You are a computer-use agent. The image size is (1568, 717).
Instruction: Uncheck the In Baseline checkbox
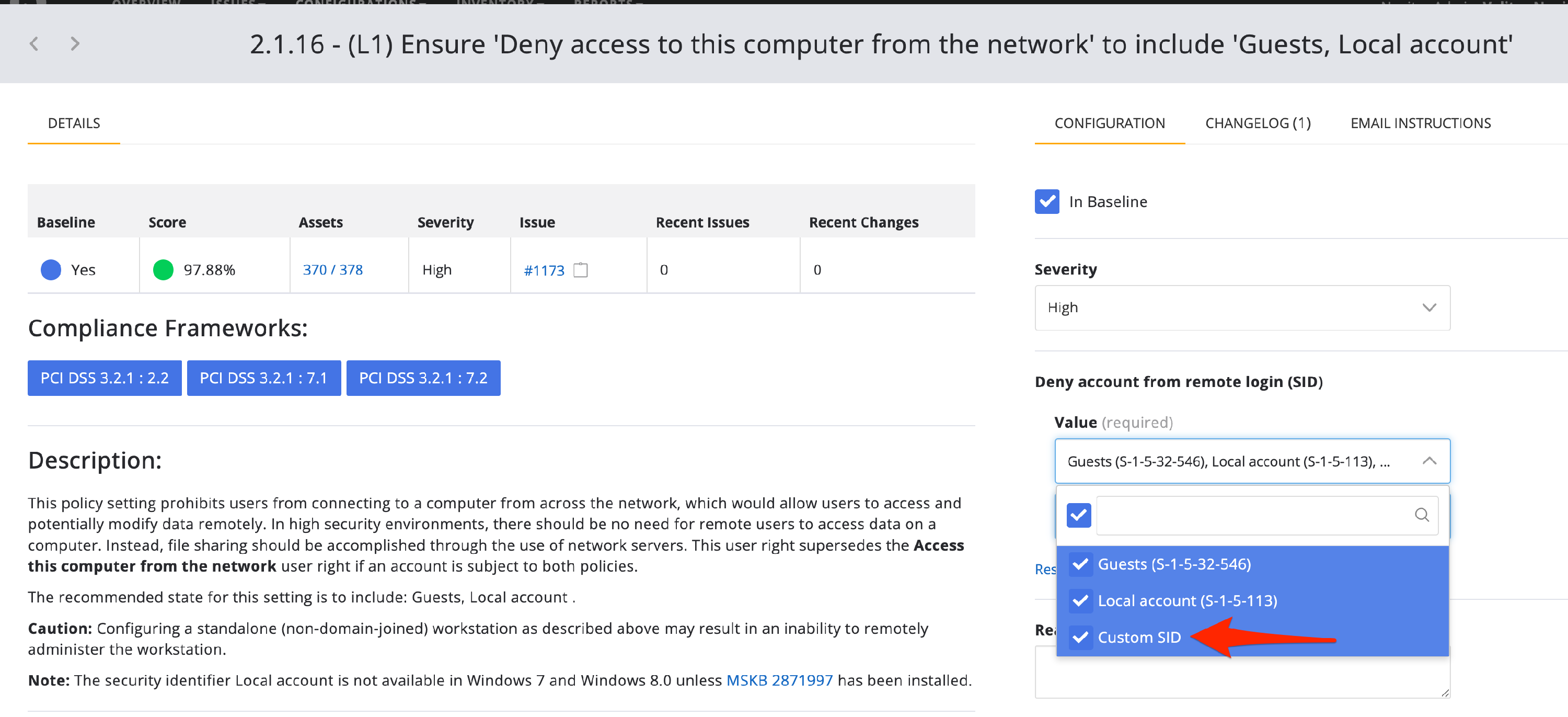(x=1046, y=202)
